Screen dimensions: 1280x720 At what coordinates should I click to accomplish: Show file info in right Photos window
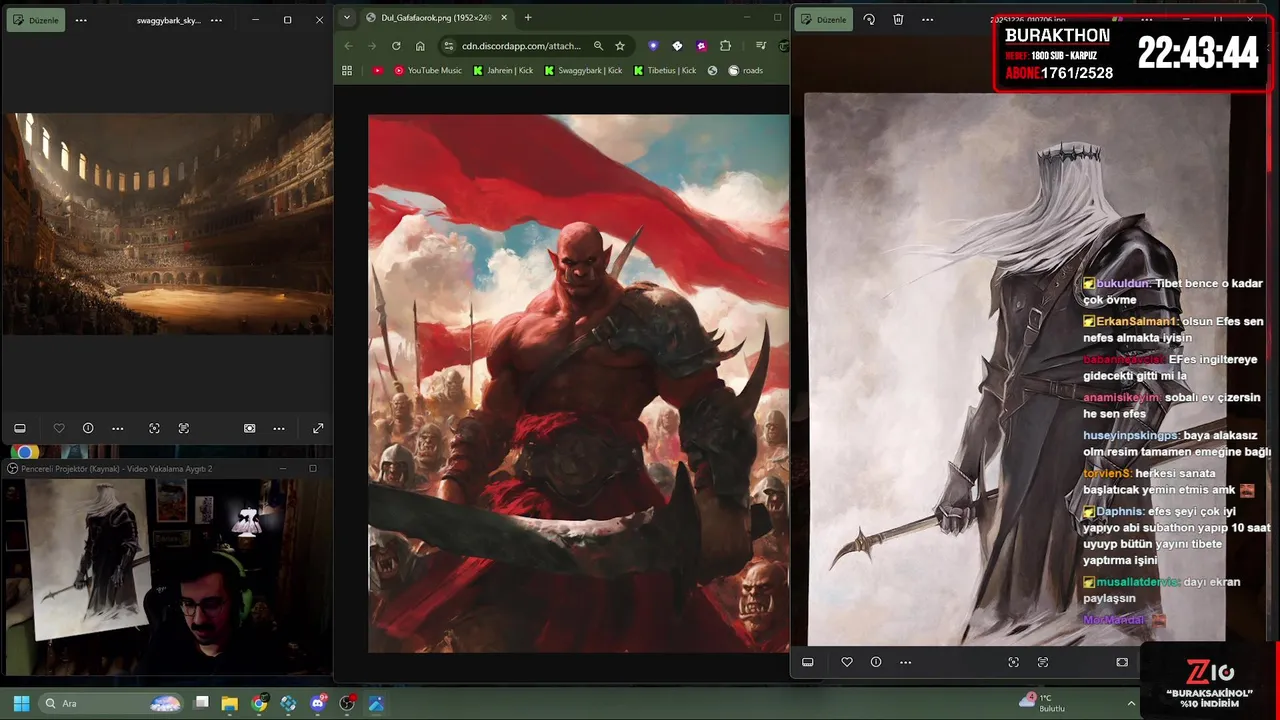tap(876, 662)
